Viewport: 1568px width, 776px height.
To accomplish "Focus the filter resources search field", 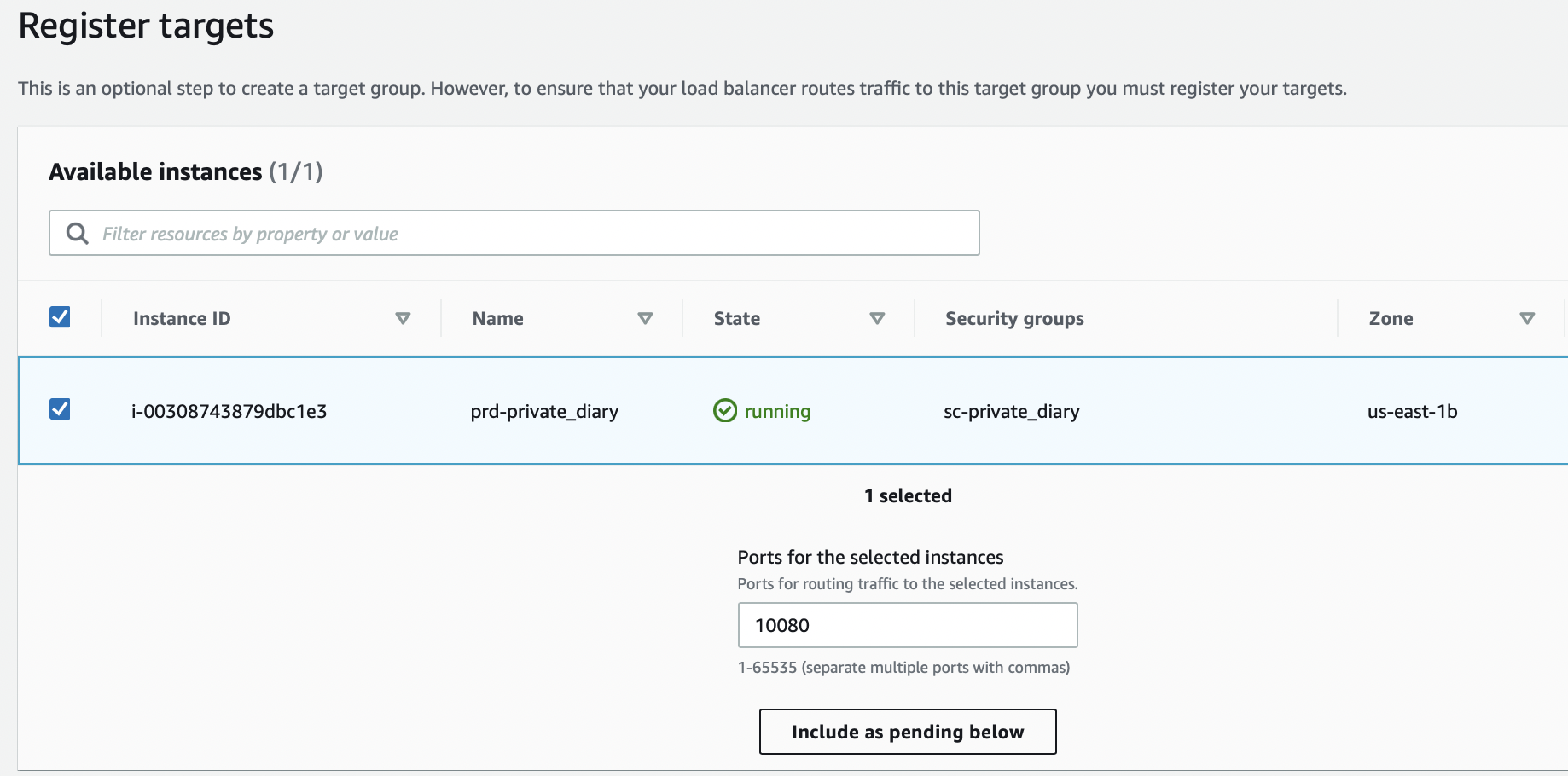I will pyautogui.click(x=529, y=234).
